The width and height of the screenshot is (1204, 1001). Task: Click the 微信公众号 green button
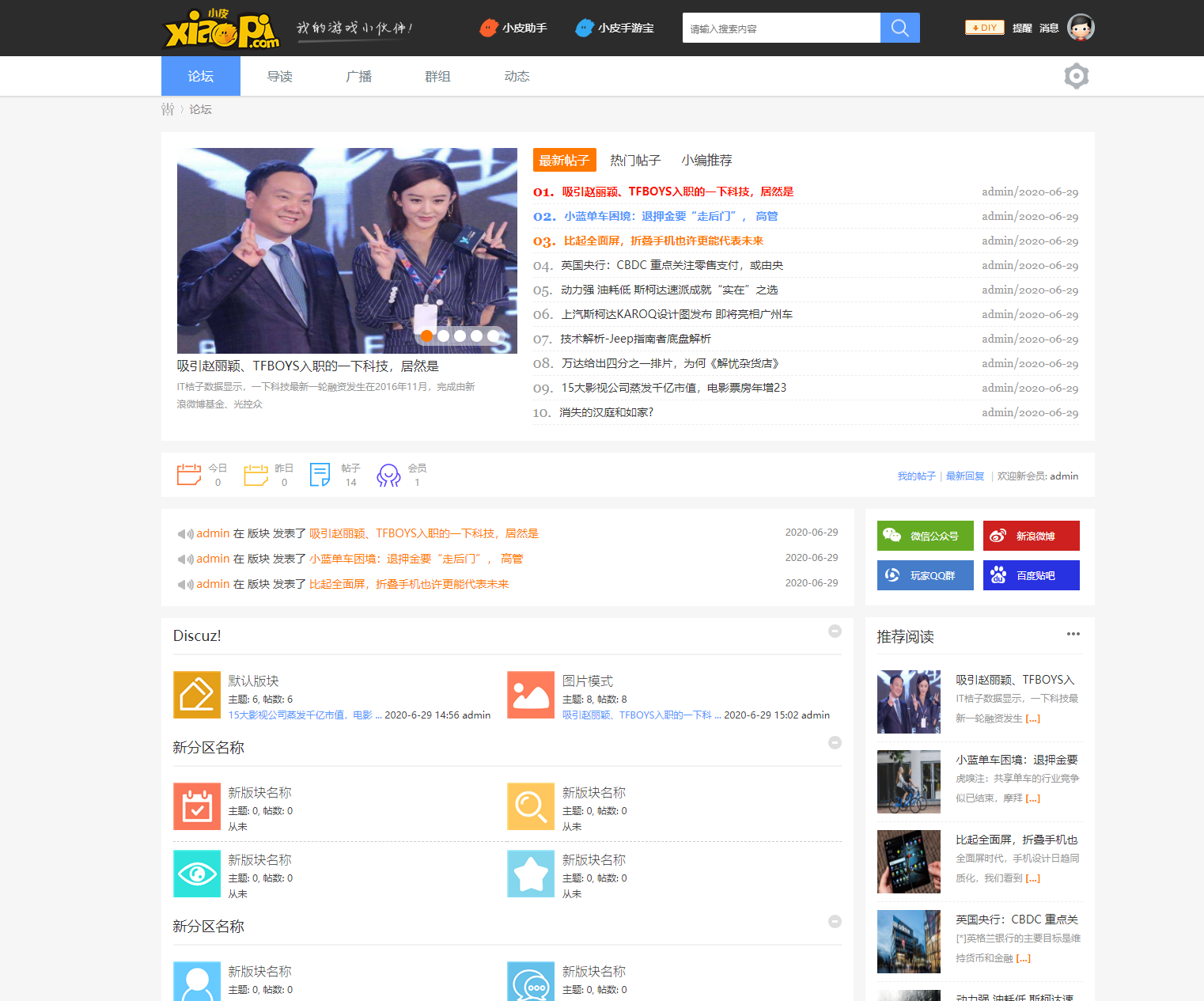(925, 536)
